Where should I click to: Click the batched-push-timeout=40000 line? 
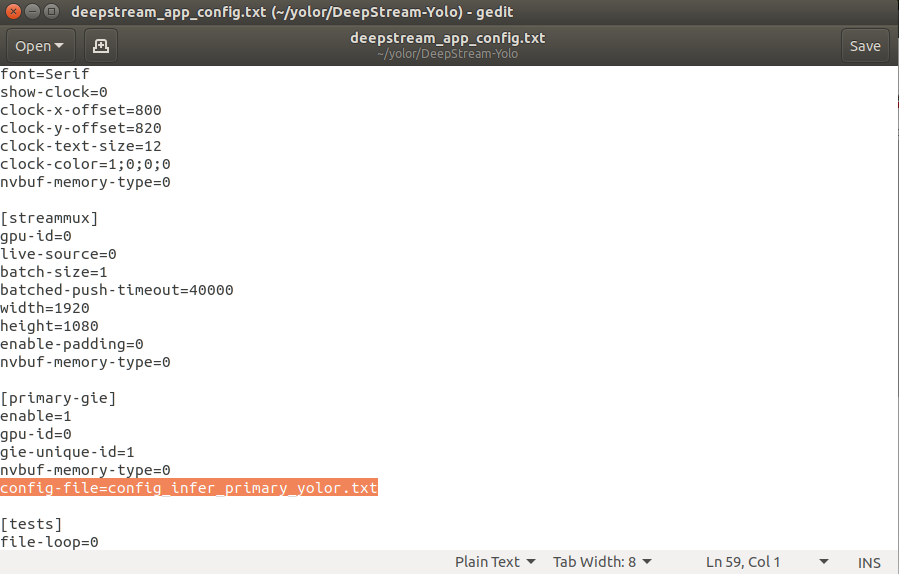(117, 290)
